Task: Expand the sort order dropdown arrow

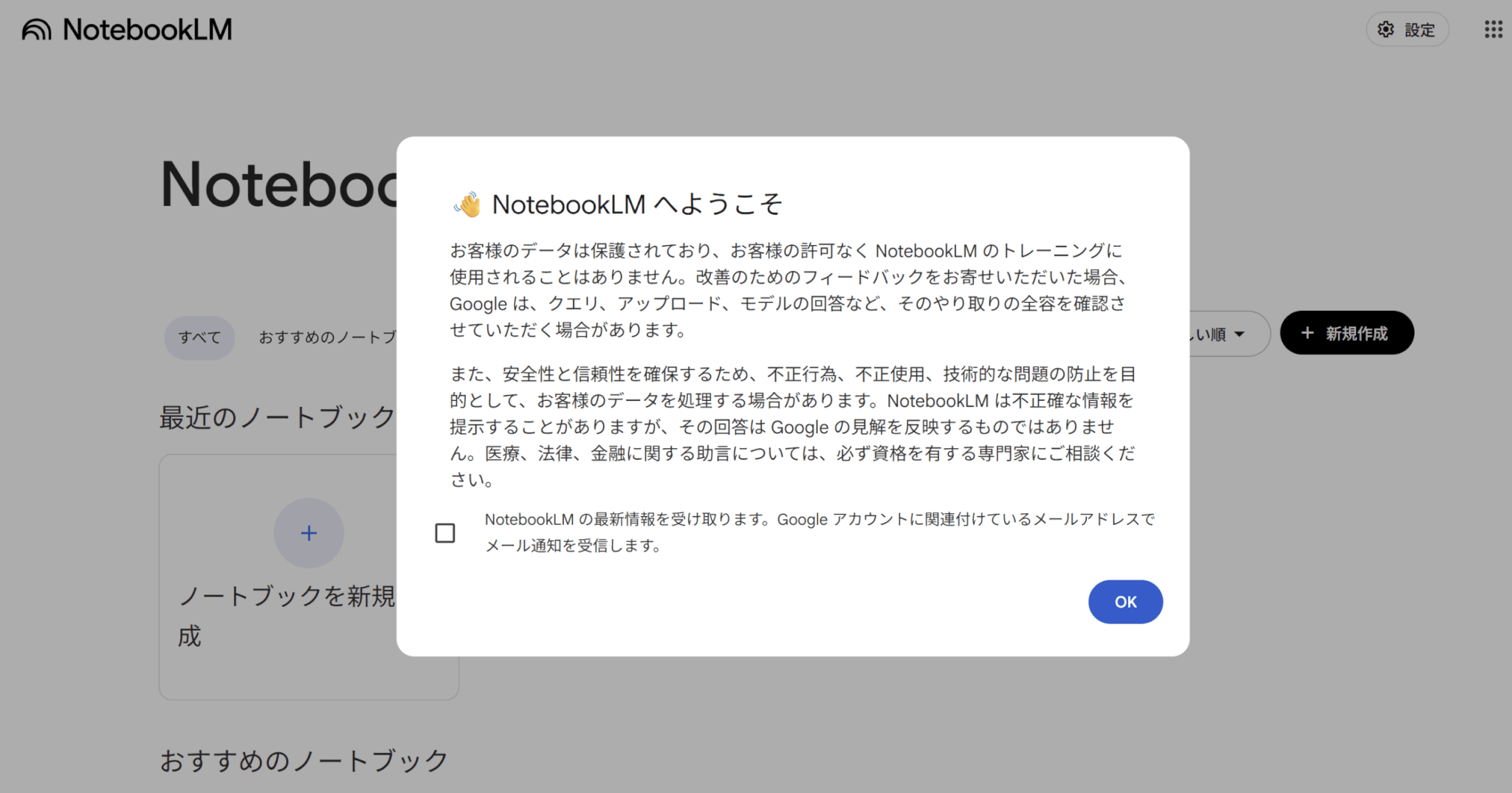Action: coord(1240,334)
